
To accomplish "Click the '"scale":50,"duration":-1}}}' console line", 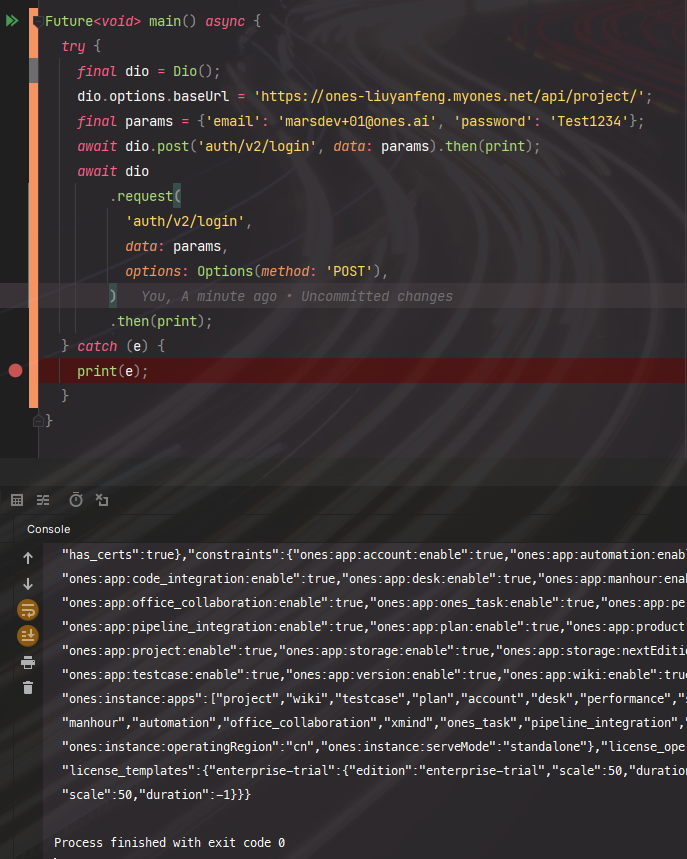I will 156,795.
